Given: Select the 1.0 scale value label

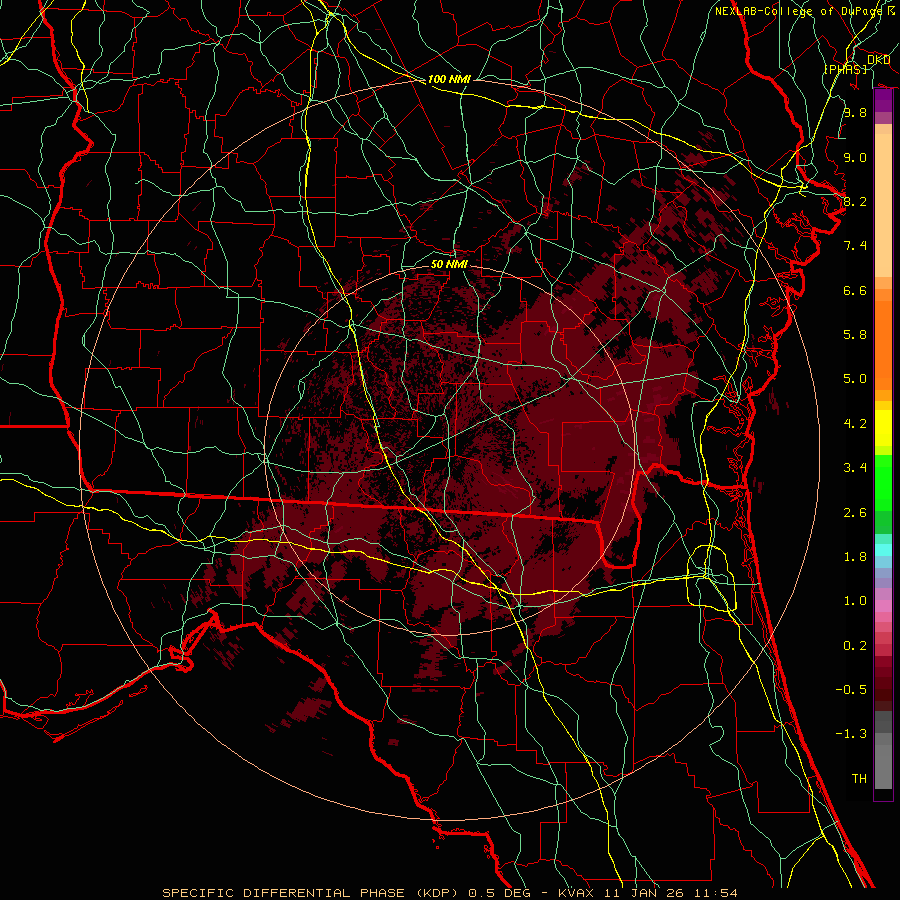Looking at the screenshot, I should click(x=855, y=601).
